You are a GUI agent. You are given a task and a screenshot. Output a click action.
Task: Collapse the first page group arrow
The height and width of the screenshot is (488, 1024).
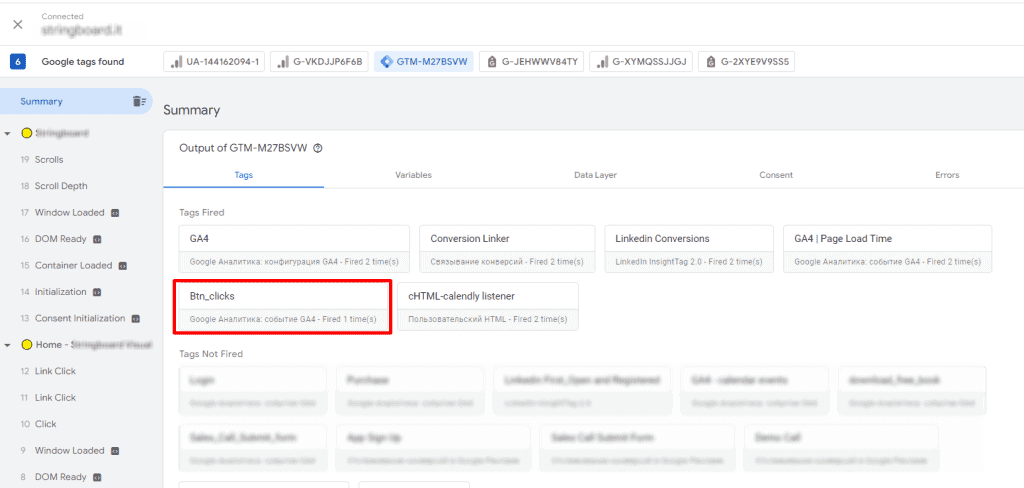[x=7, y=133]
